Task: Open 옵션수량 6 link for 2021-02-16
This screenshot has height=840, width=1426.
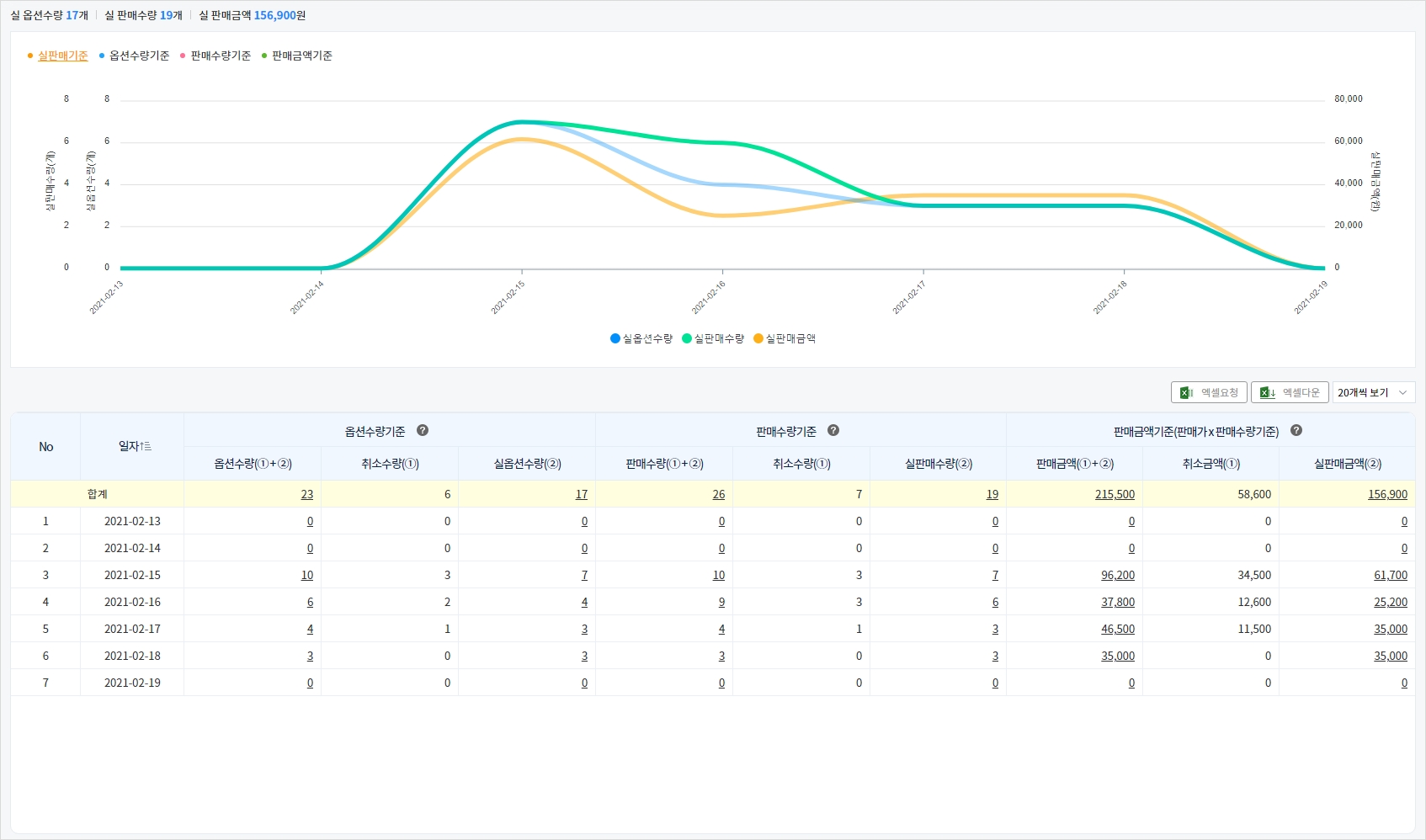Action: (310, 602)
